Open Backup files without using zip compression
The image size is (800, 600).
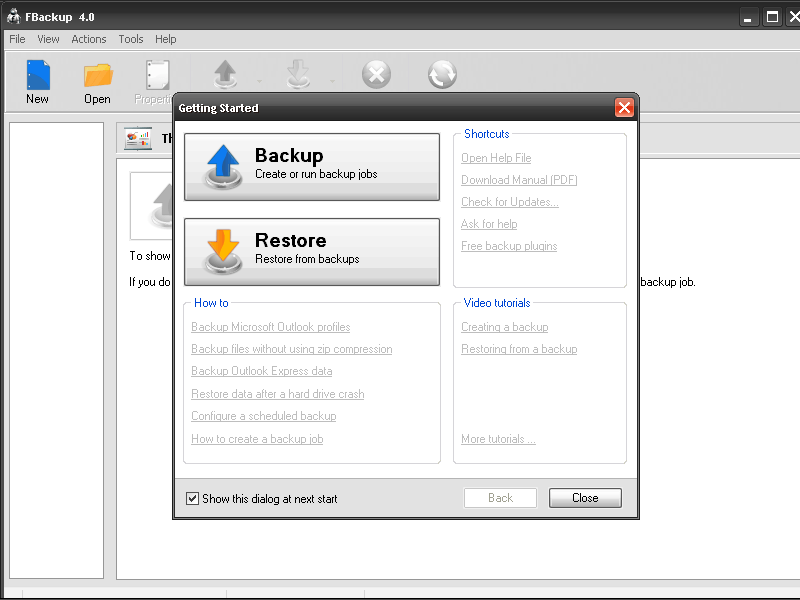coord(291,349)
